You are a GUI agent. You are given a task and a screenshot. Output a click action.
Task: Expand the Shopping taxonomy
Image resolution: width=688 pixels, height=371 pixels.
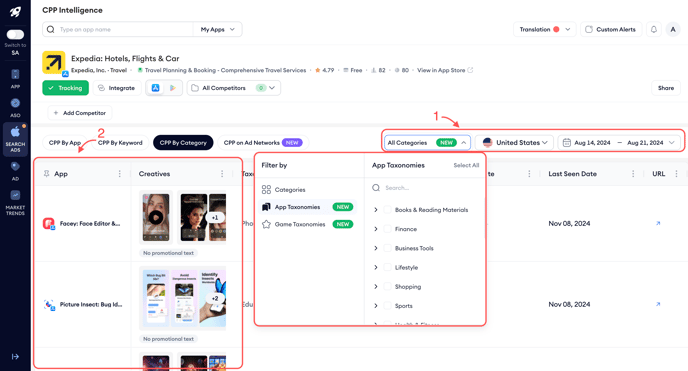click(376, 286)
